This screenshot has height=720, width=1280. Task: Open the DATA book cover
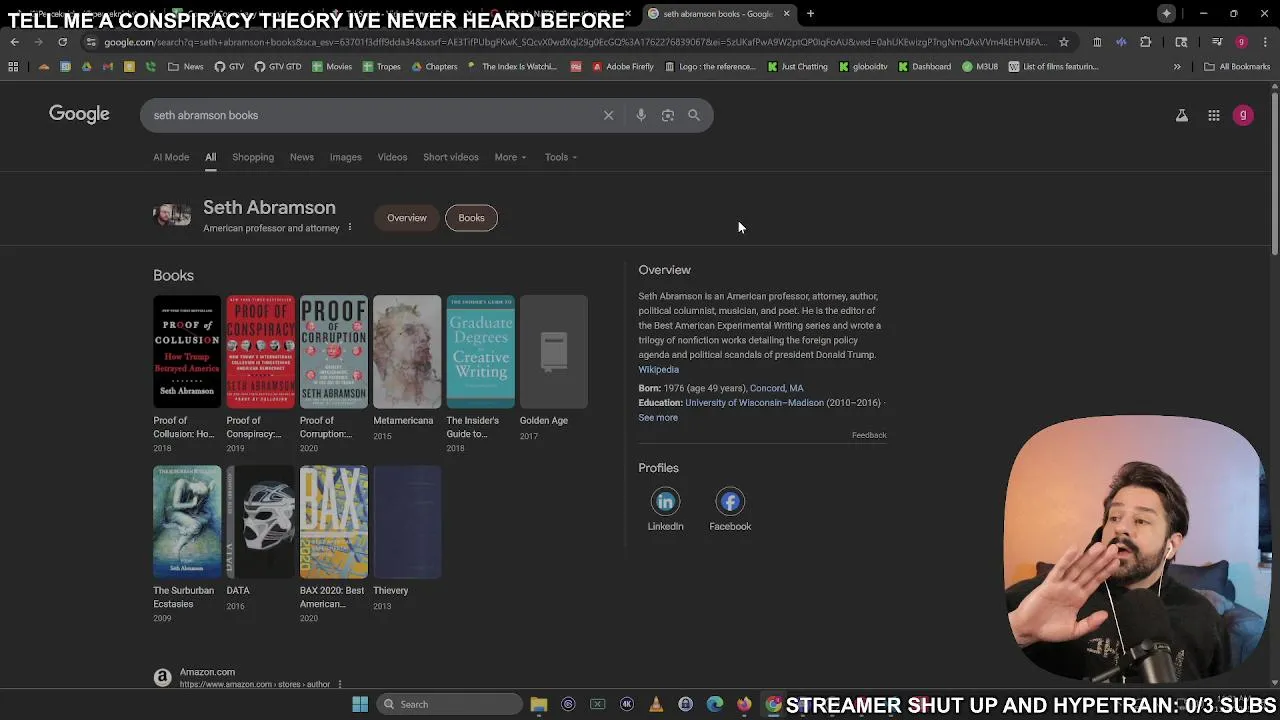tap(260, 522)
